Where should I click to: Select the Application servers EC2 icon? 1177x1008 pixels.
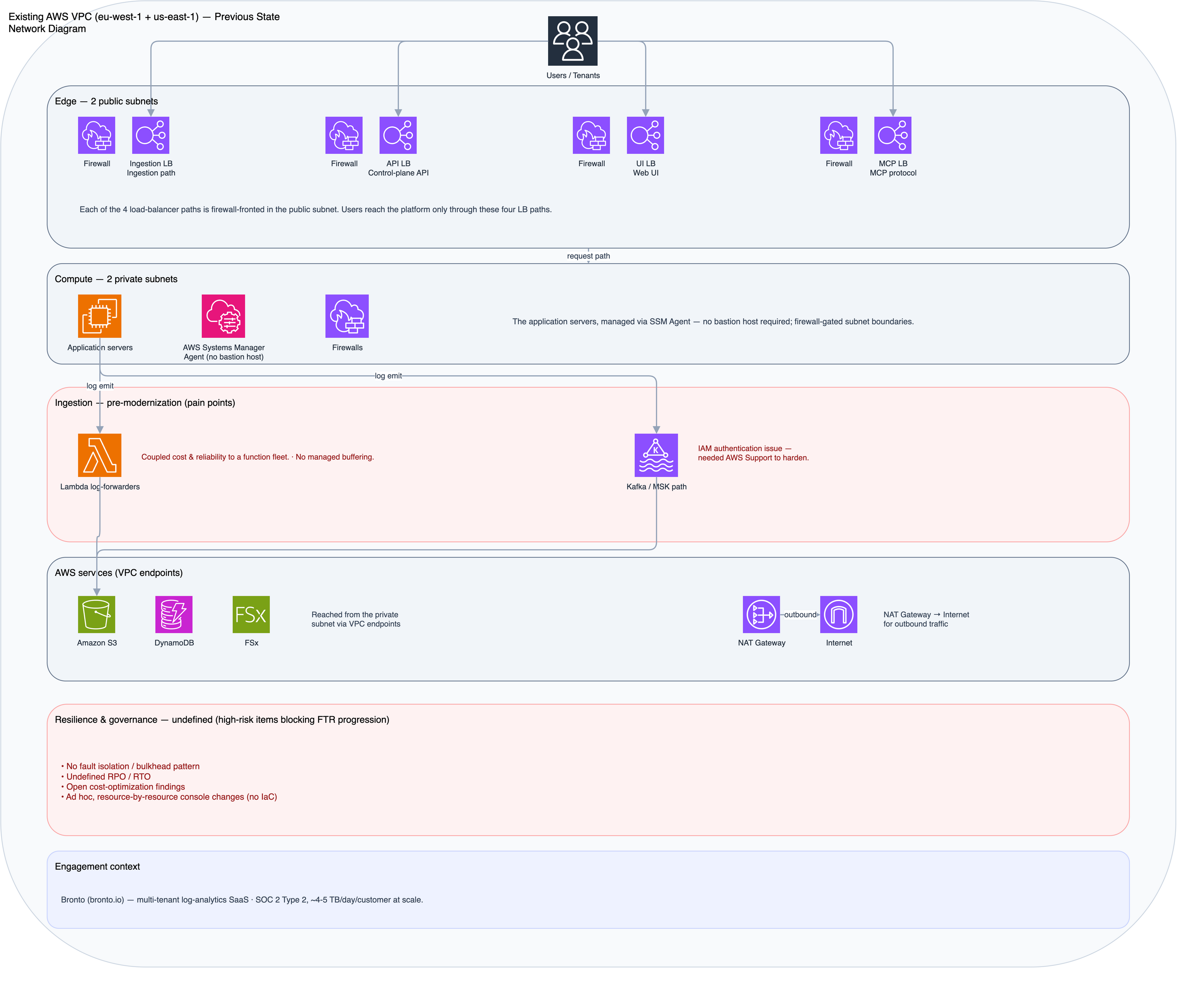(x=99, y=316)
